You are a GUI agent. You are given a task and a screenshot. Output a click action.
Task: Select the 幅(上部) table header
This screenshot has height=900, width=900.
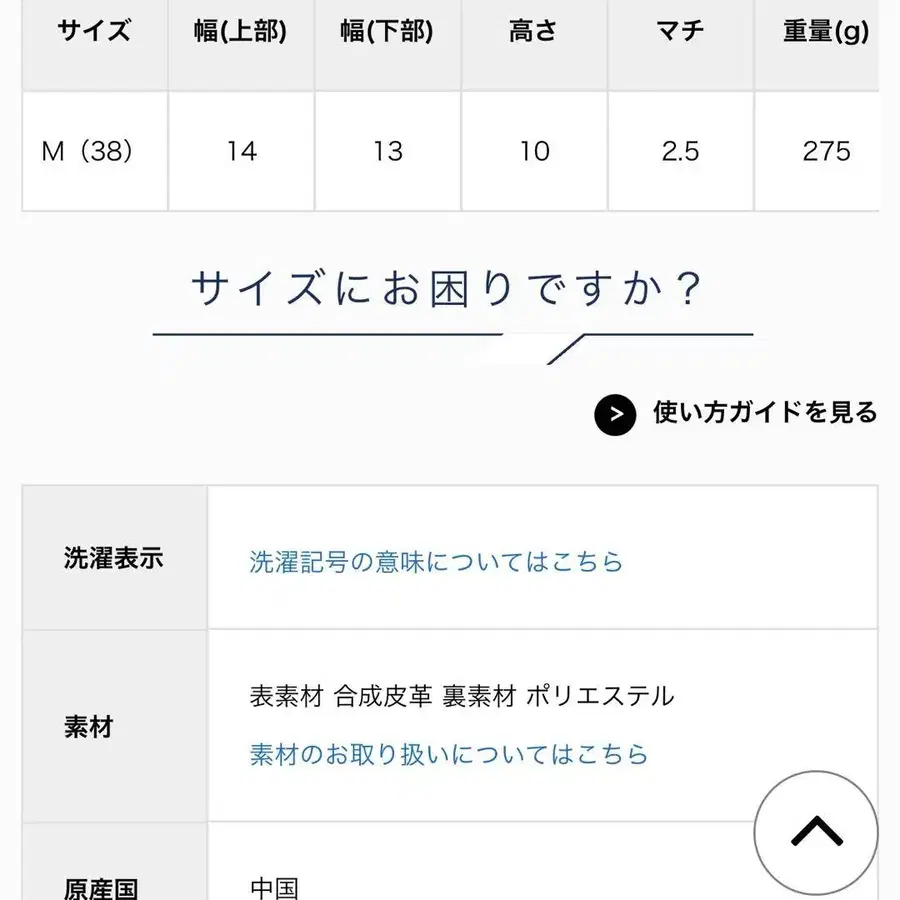pos(241,32)
